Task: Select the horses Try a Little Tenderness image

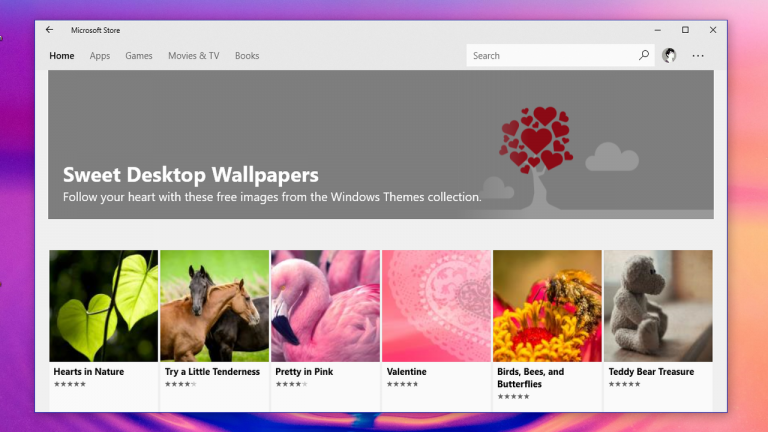Action: tap(215, 306)
